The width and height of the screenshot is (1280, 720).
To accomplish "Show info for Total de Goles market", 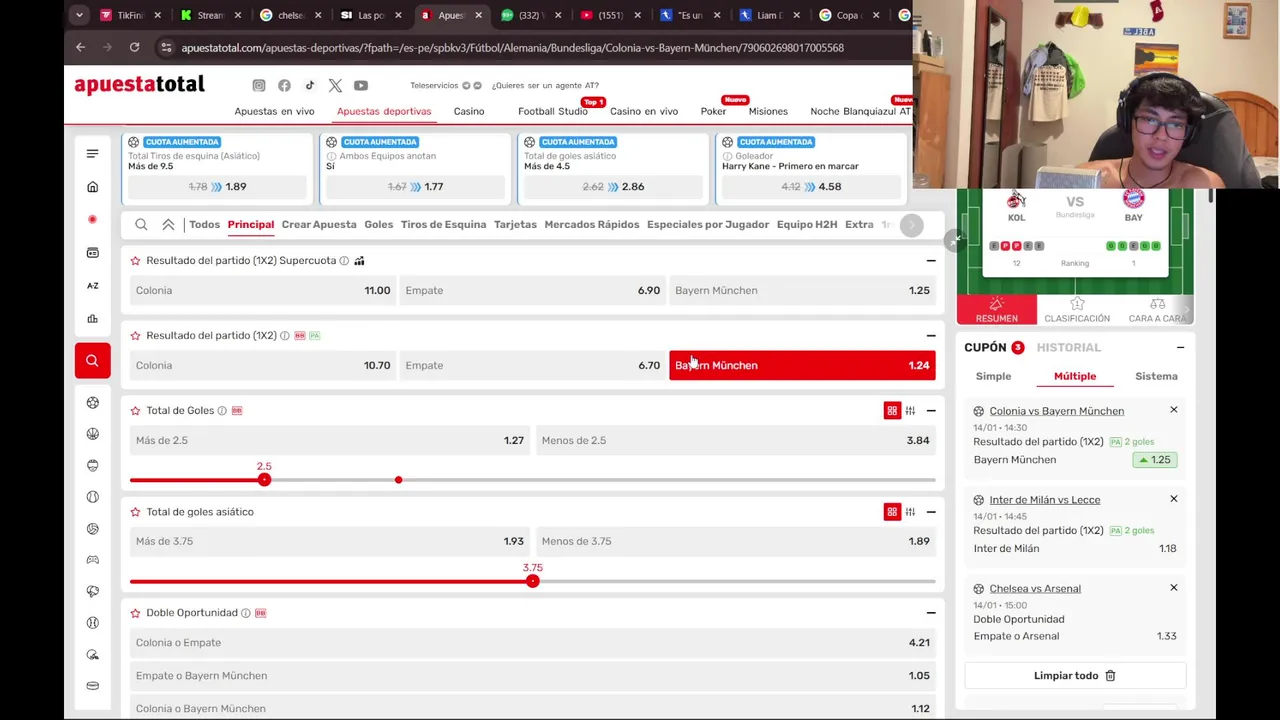I will pyautogui.click(x=222, y=411).
